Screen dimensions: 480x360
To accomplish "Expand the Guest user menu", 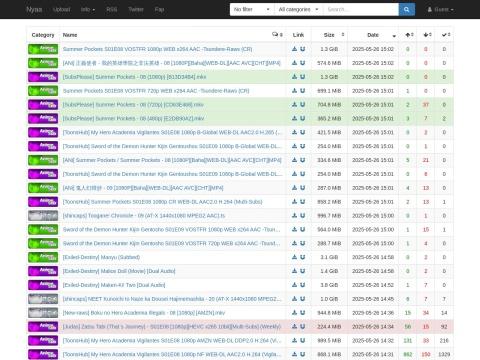I will [x=441, y=9].
